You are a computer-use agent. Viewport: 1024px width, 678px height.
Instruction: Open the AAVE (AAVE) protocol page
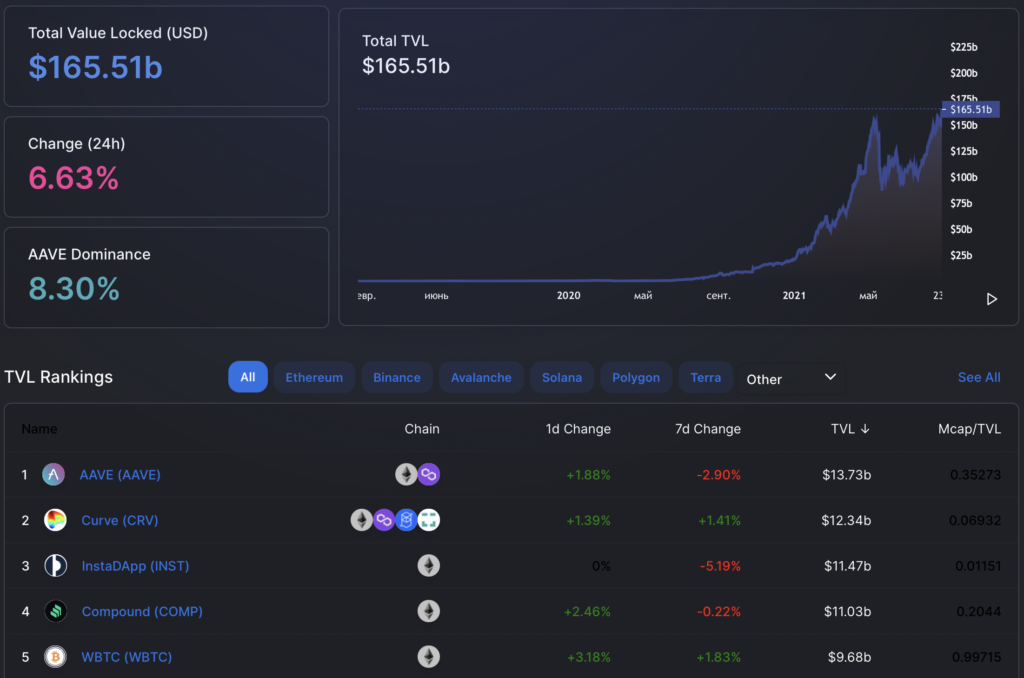[120, 474]
